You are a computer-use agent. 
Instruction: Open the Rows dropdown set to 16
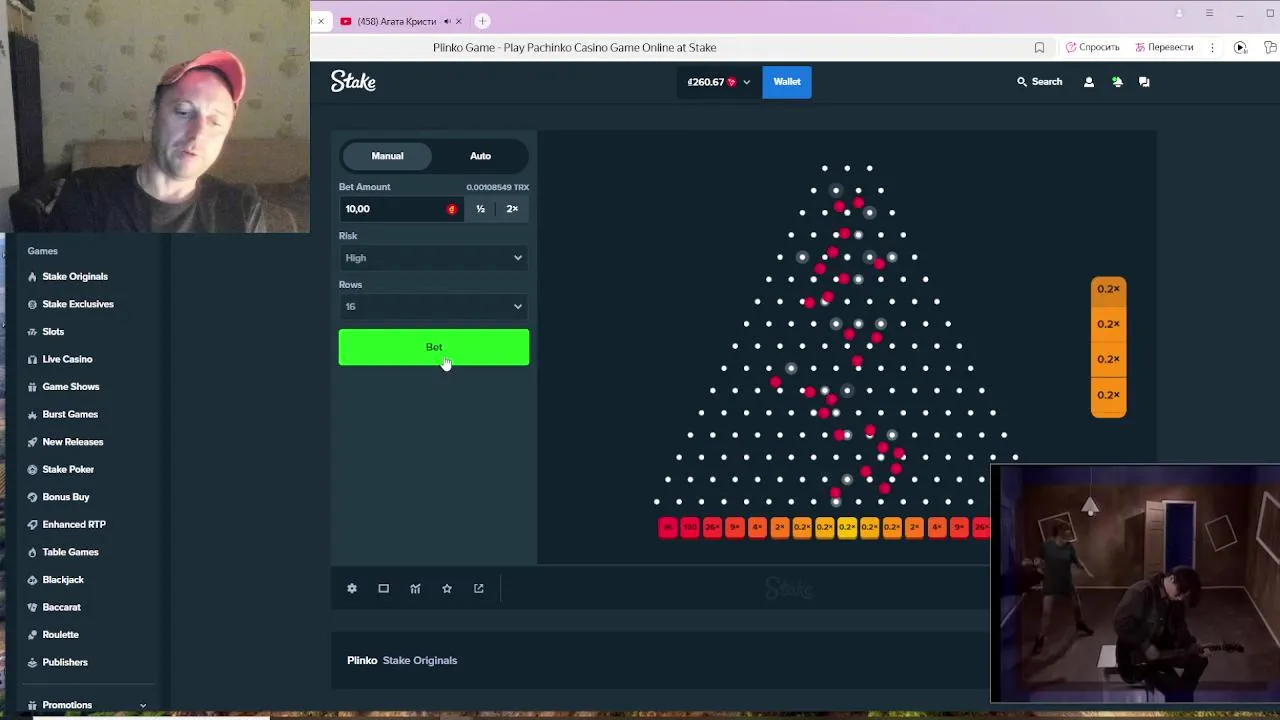tap(434, 306)
